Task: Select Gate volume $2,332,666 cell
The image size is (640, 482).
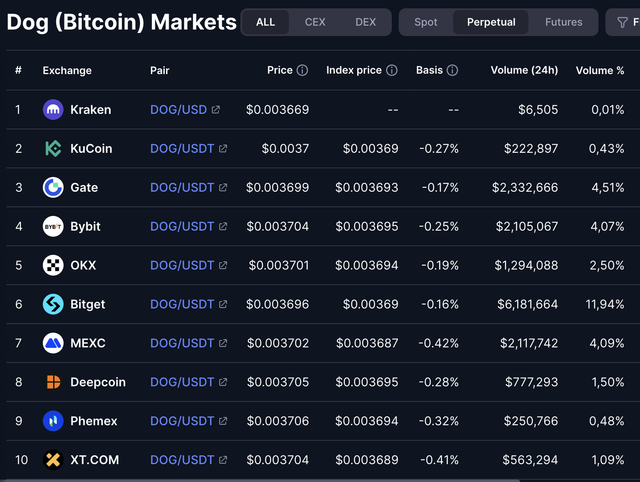Action: click(x=525, y=187)
